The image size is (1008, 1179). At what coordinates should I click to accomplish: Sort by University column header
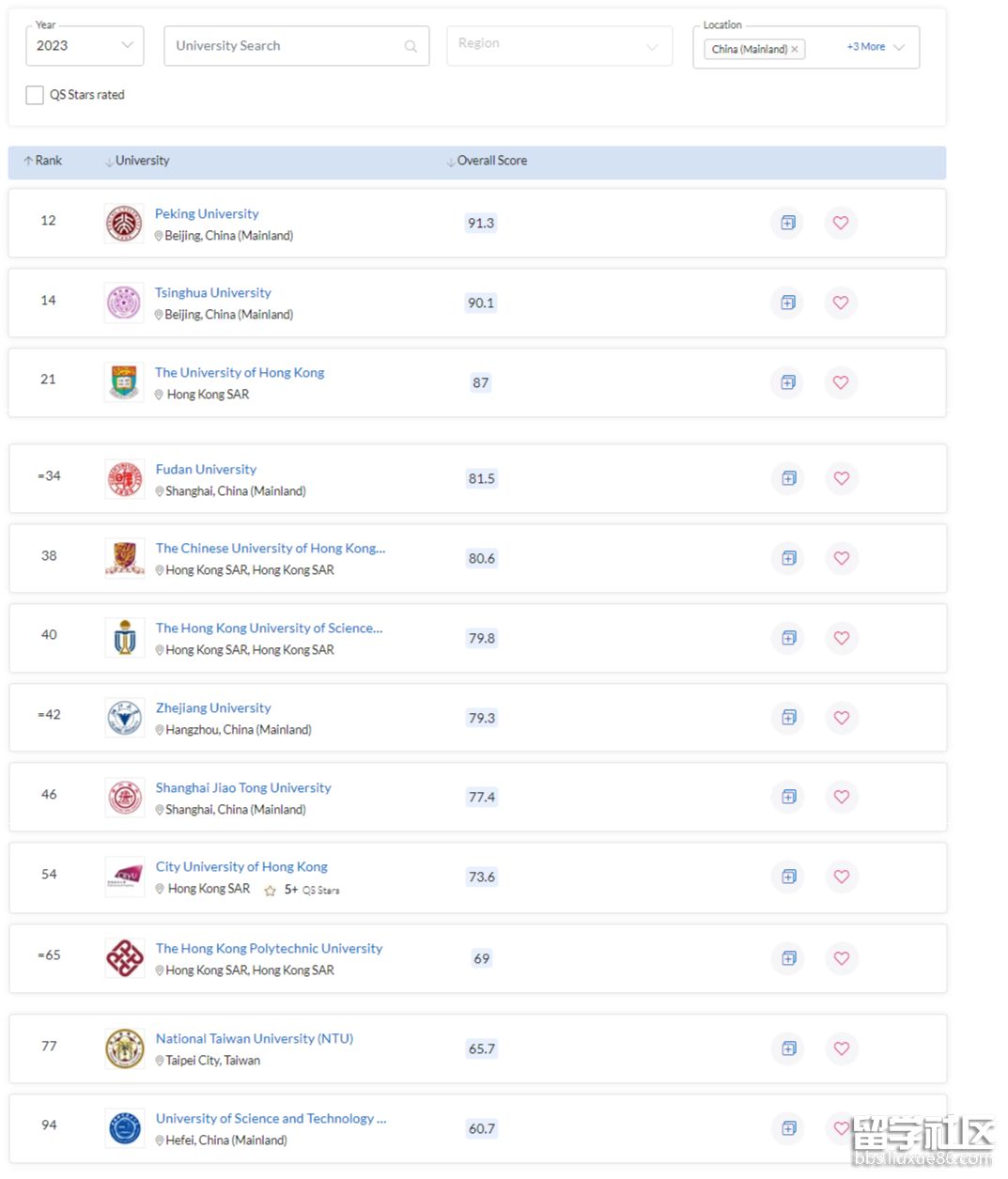[x=137, y=161]
